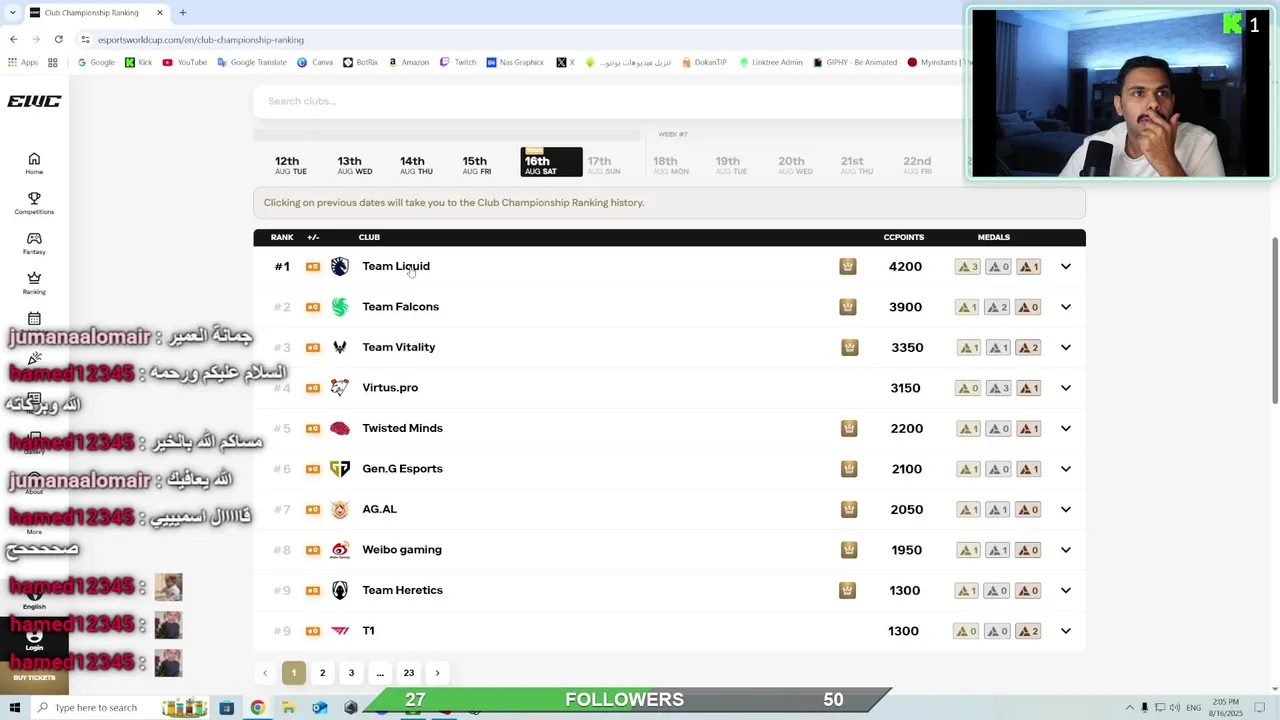Screen dimensions: 1280x720
Task: Select 13th Aug Wed date tab
Action: tap(353, 164)
